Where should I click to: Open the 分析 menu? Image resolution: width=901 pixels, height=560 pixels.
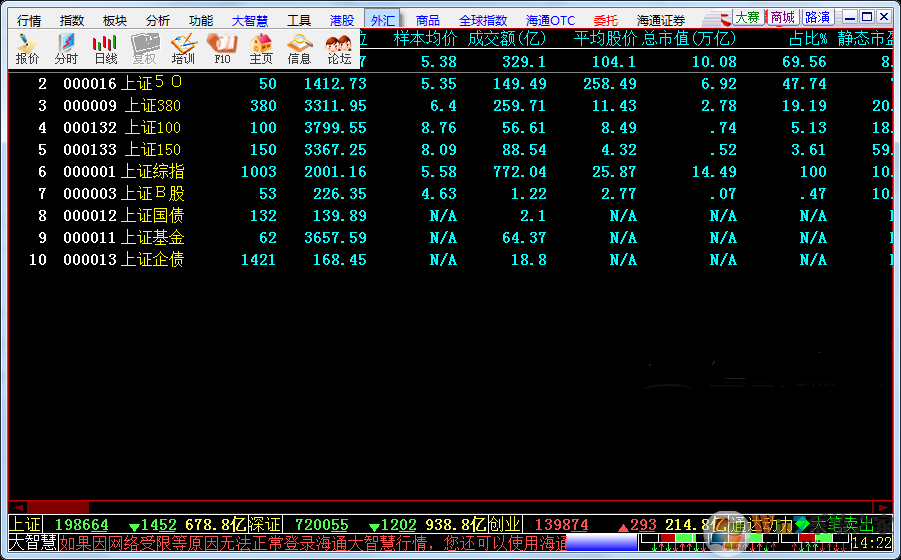(x=158, y=21)
